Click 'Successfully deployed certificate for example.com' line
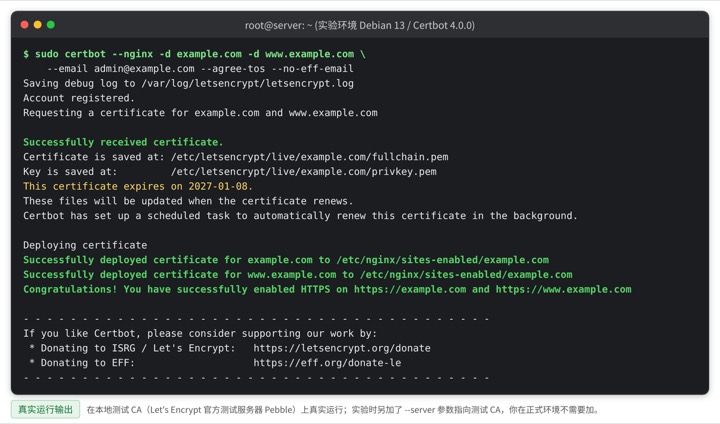This screenshot has height=424, width=720. [x=286, y=260]
